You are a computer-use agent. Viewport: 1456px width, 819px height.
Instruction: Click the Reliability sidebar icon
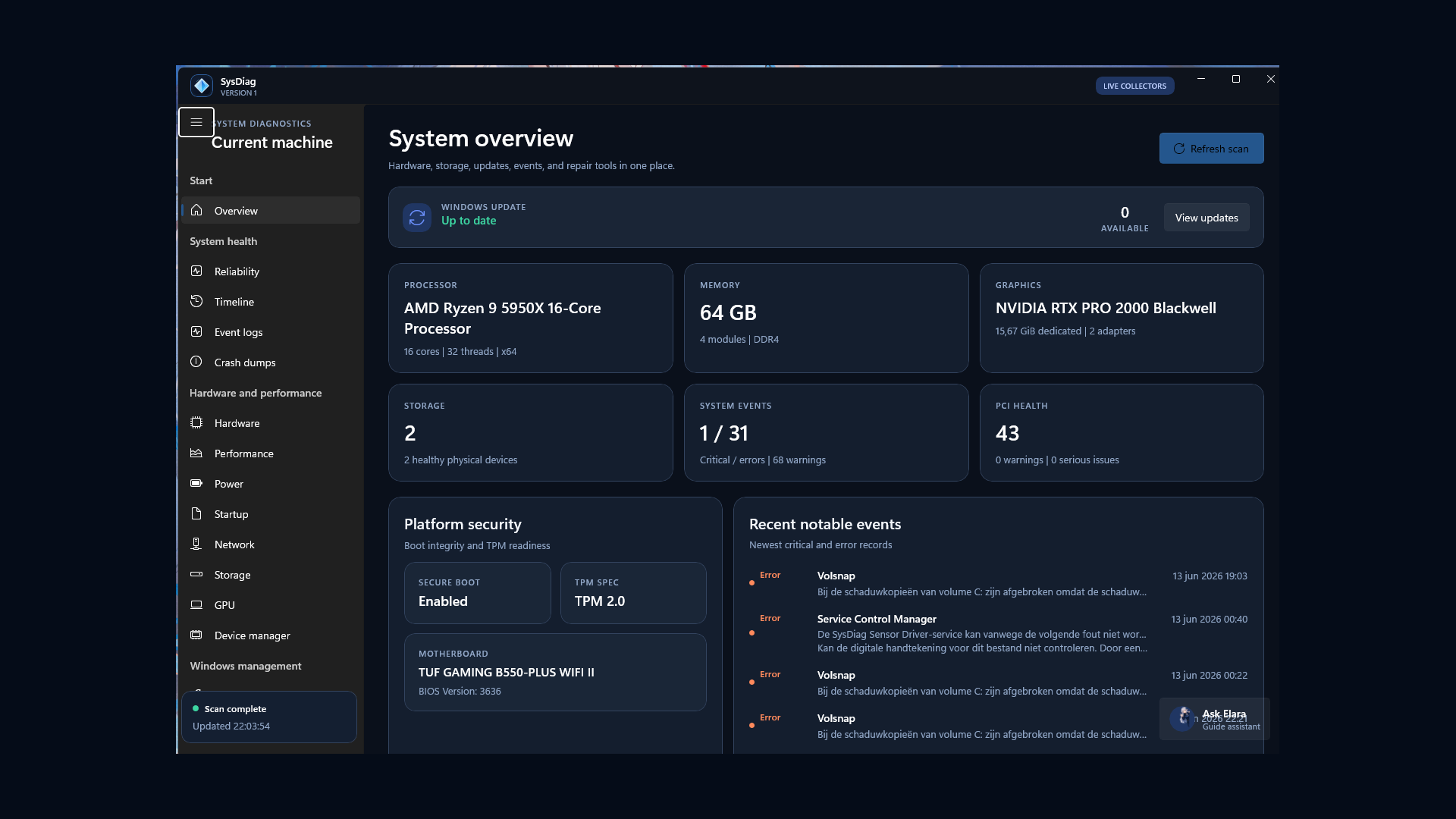pyautogui.click(x=196, y=271)
